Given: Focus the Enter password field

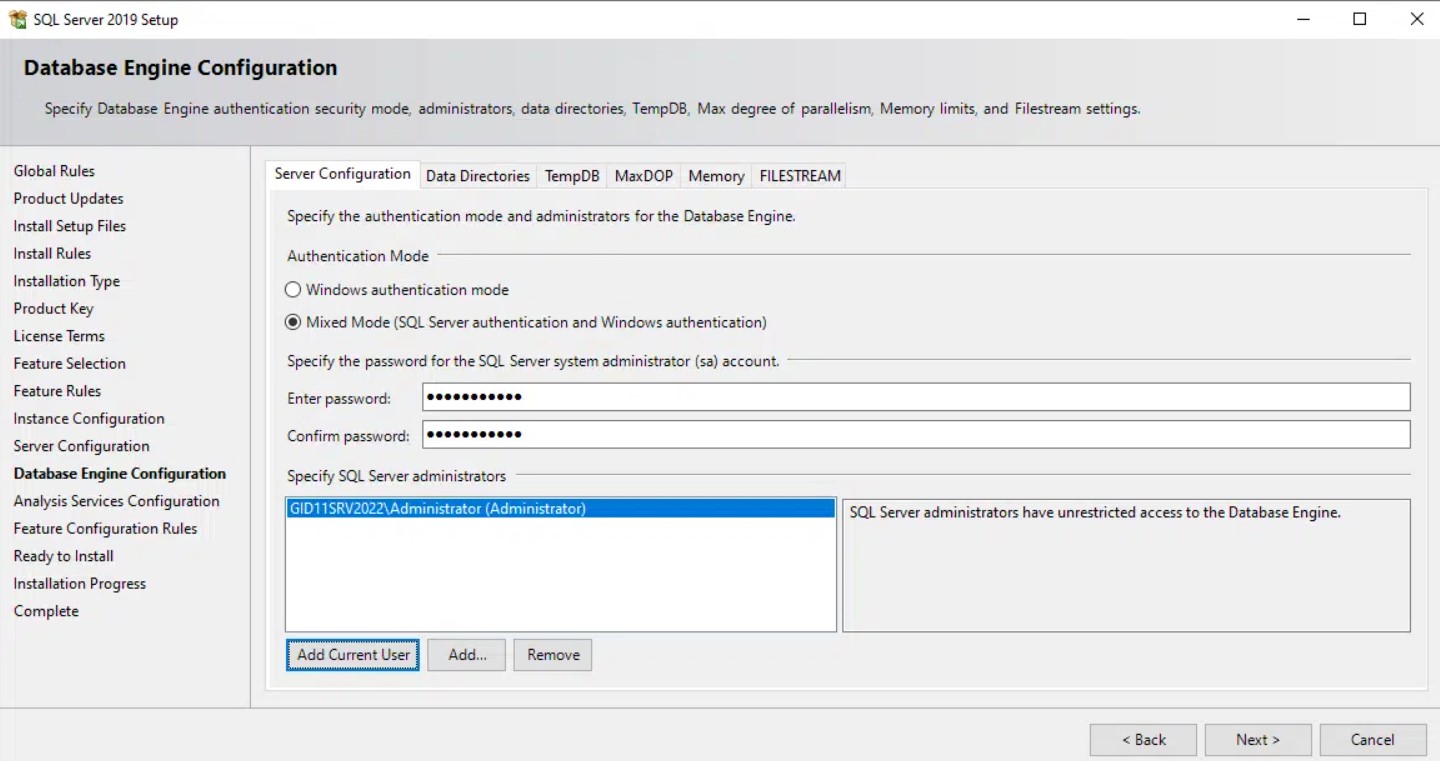Looking at the screenshot, I should 916,397.
